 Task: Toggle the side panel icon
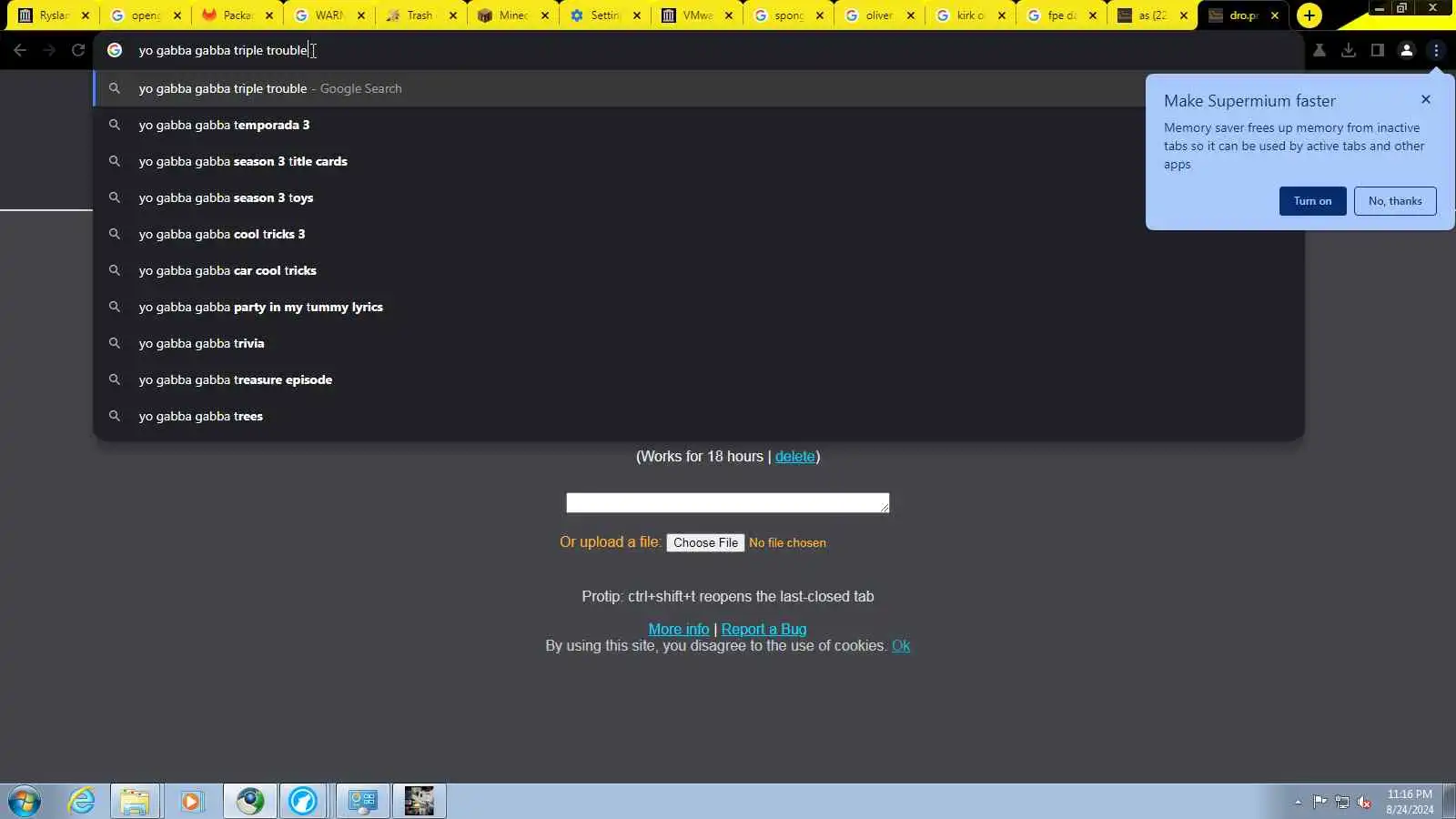click(x=1378, y=50)
